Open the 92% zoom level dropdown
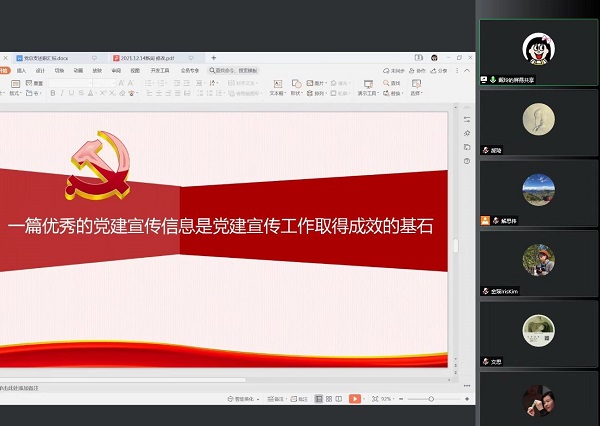This screenshot has height=426, width=600. (386, 399)
